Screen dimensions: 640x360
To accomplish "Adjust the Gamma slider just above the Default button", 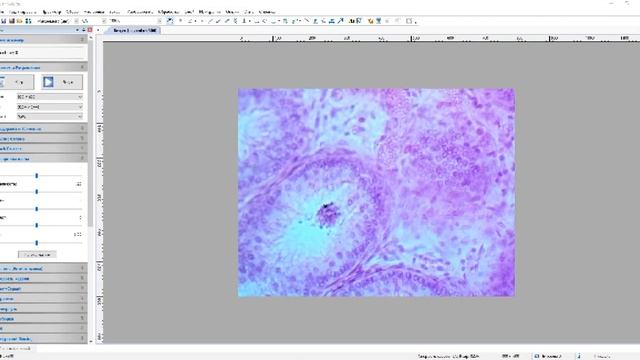I will pyautogui.click(x=37, y=242).
